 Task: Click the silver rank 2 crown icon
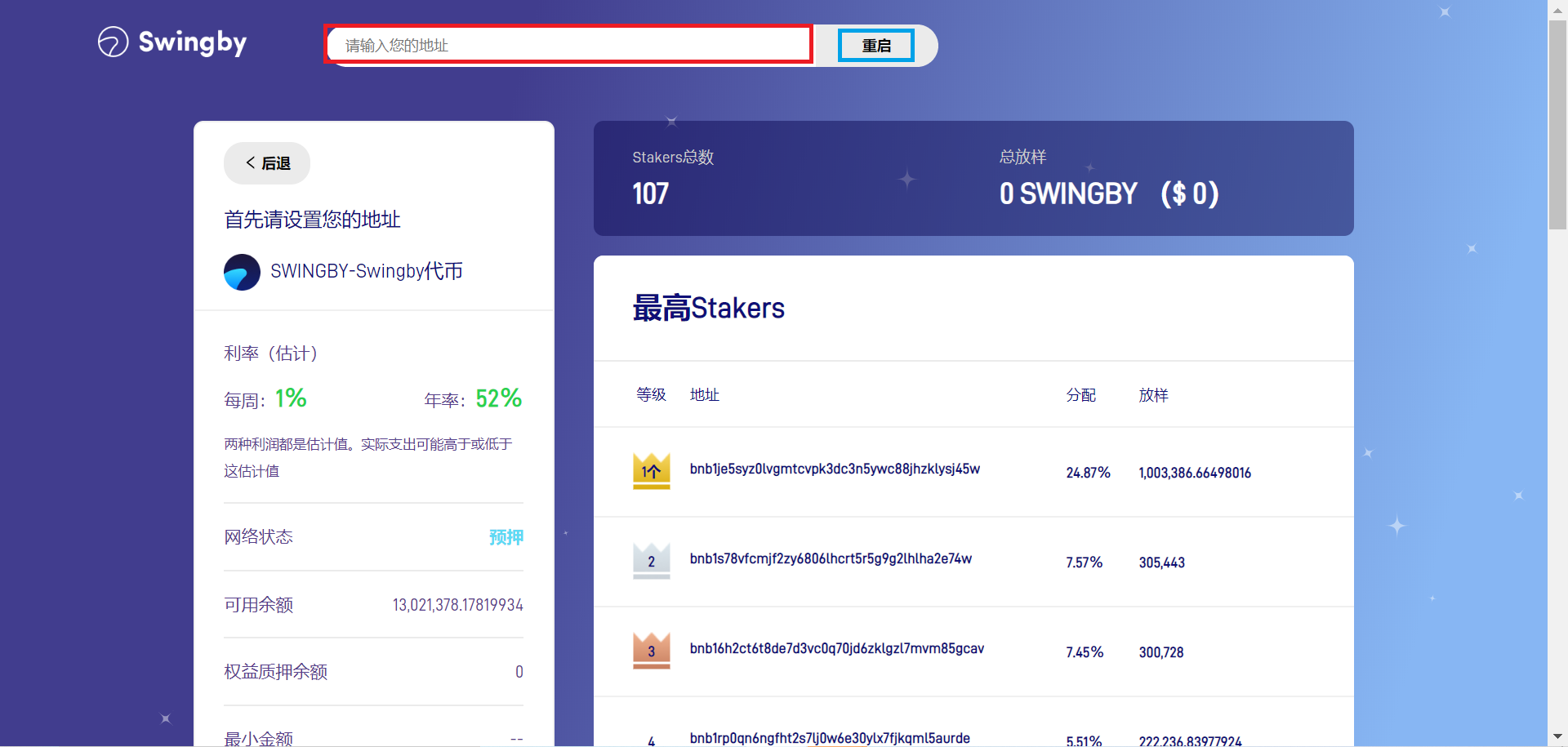(x=652, y=561)
